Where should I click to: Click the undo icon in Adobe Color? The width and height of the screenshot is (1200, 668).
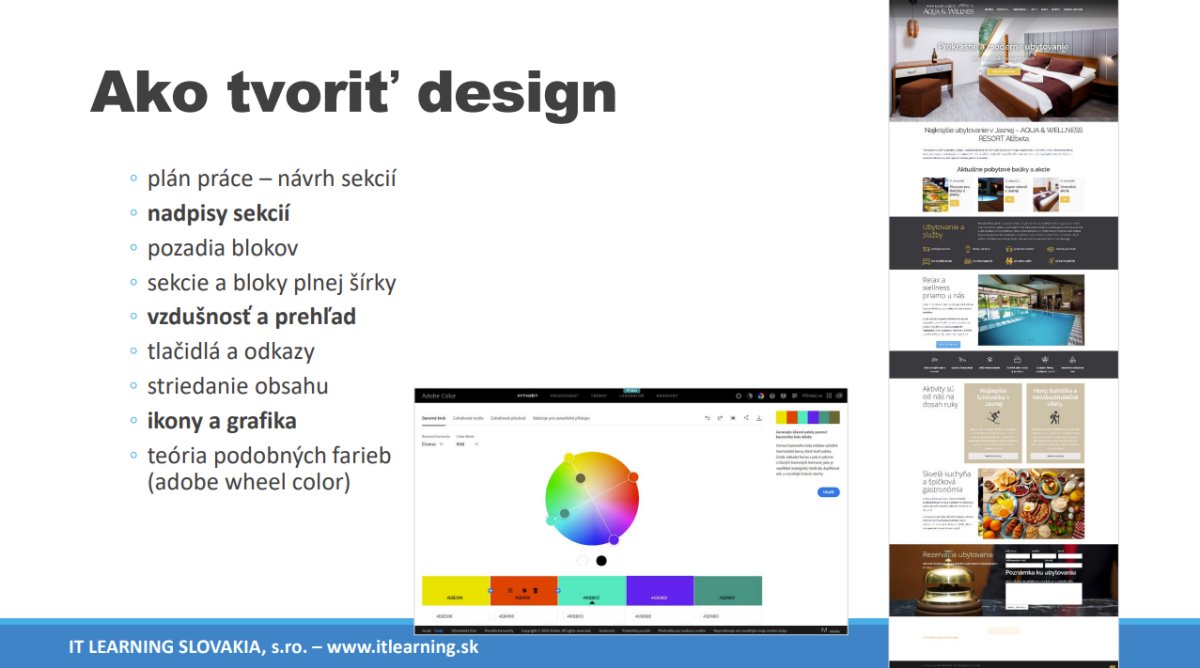[x=708, y=418]
